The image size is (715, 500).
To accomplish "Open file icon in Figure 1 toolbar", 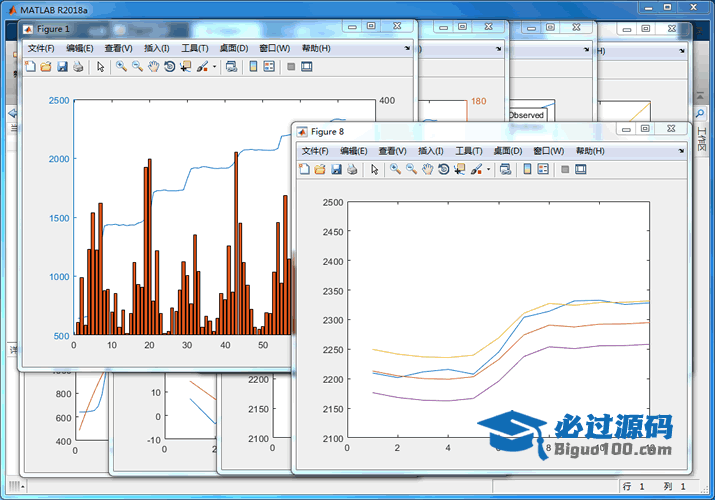I will tap(46, 67).
